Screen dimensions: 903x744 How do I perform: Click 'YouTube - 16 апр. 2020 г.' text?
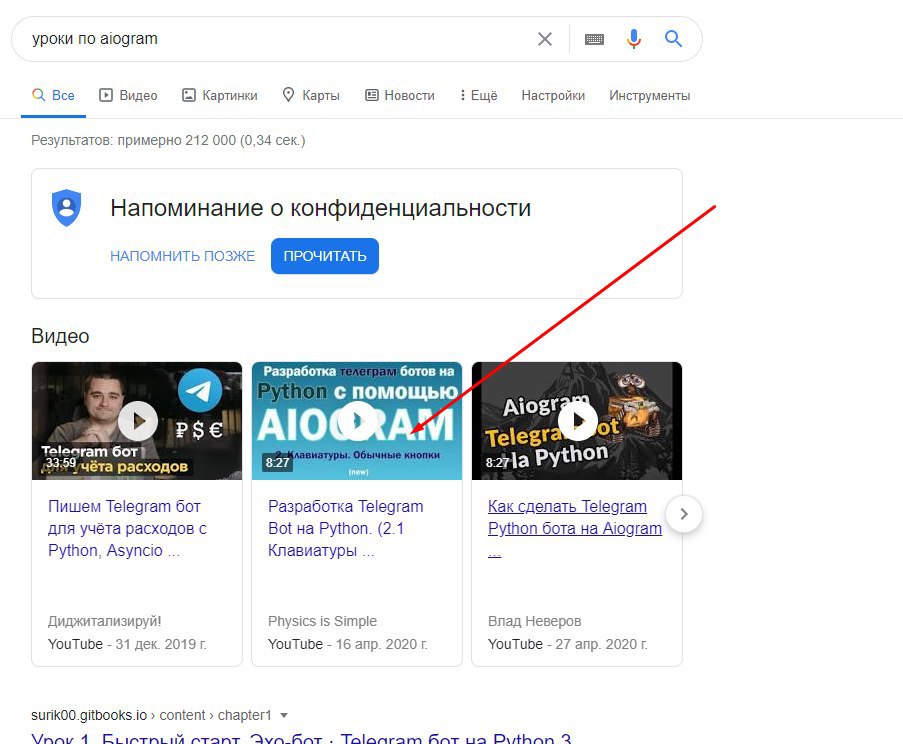click(348, 644)
